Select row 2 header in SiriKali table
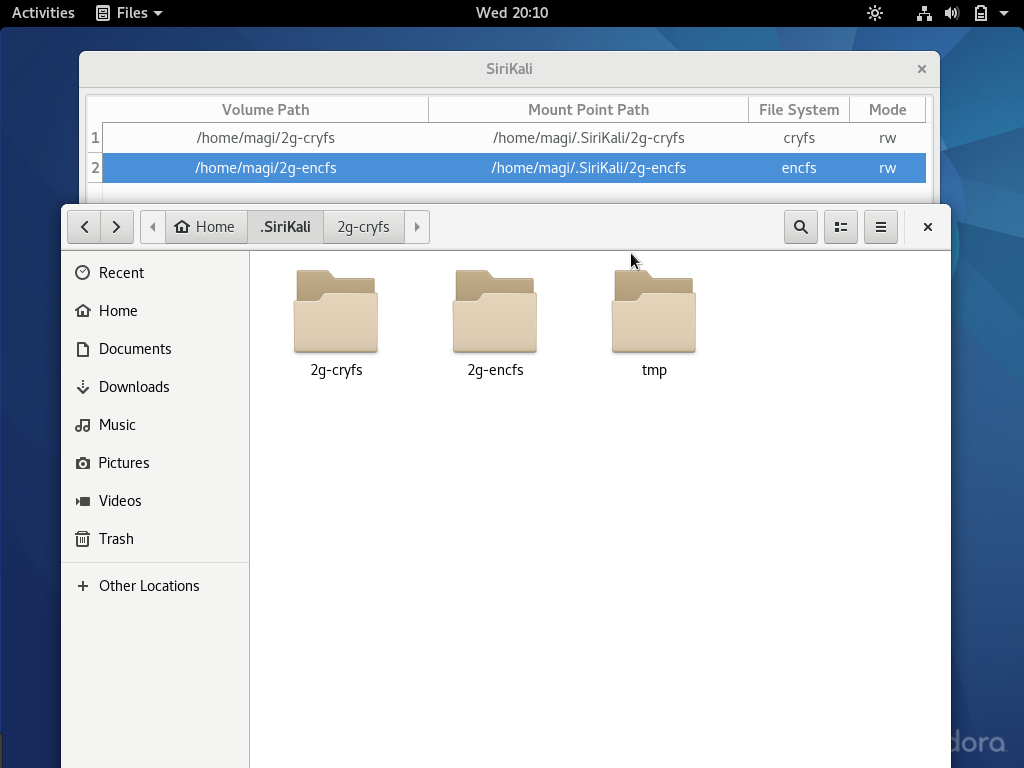The image size is (1024, 768). (95, 168)
